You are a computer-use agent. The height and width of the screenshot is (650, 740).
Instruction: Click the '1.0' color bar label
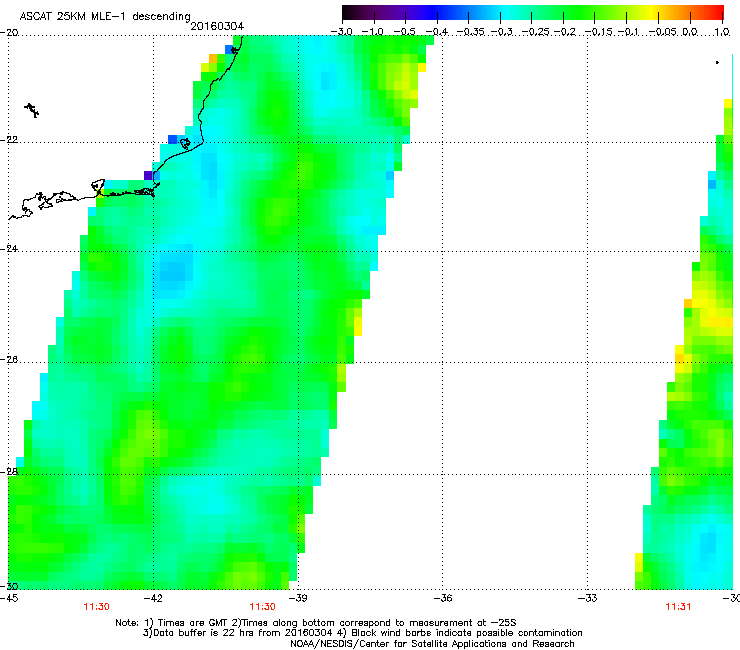722,32
